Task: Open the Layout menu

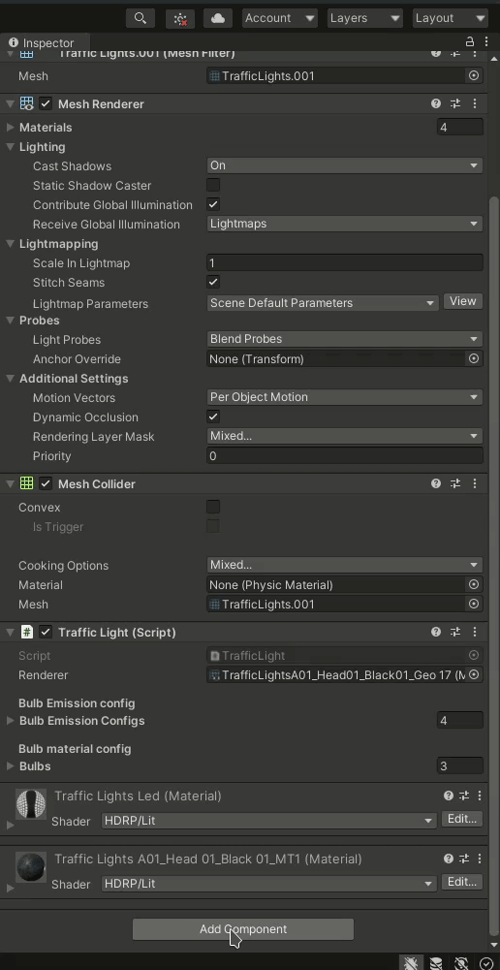Action: click(450, 18)
